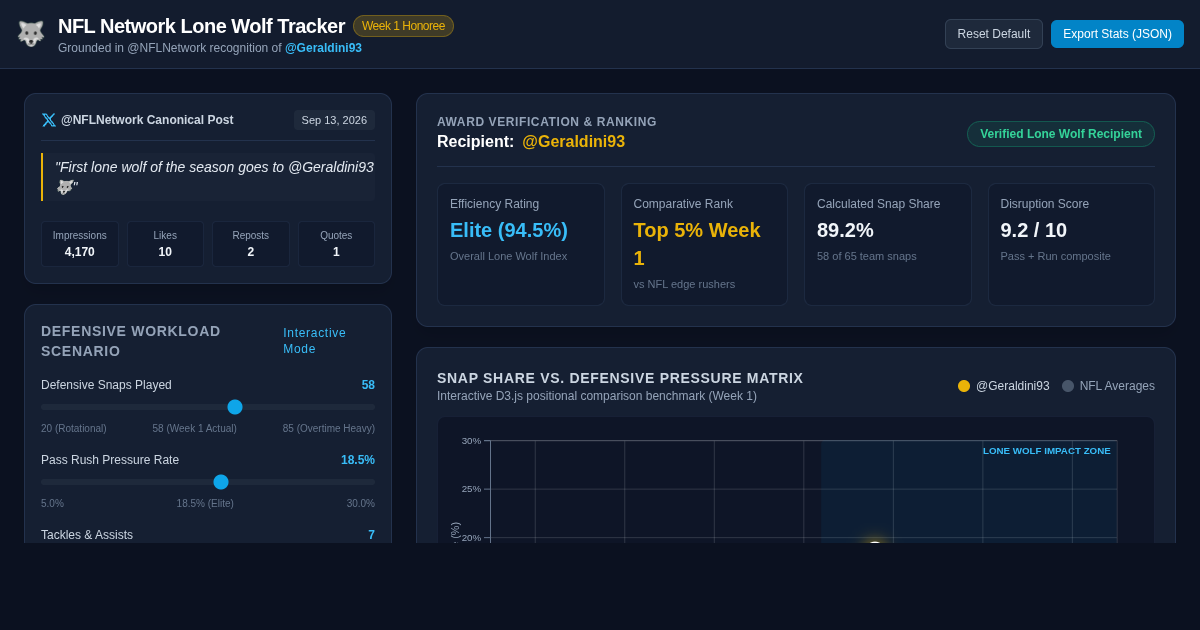Open the @Geraldini93 link in header subtitle

click(x=323, y=48)
